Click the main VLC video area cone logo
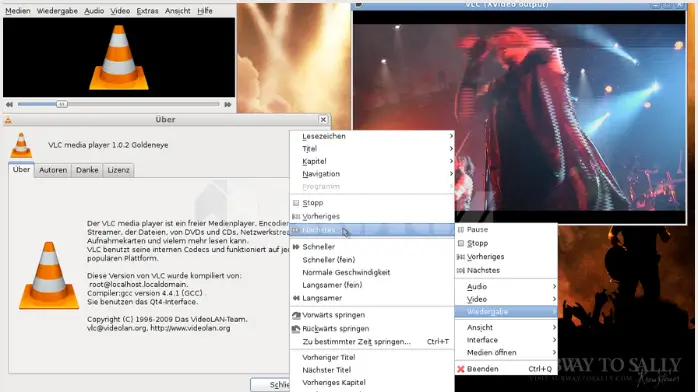This screenshot has width=698, height=392. click(118, 57)
